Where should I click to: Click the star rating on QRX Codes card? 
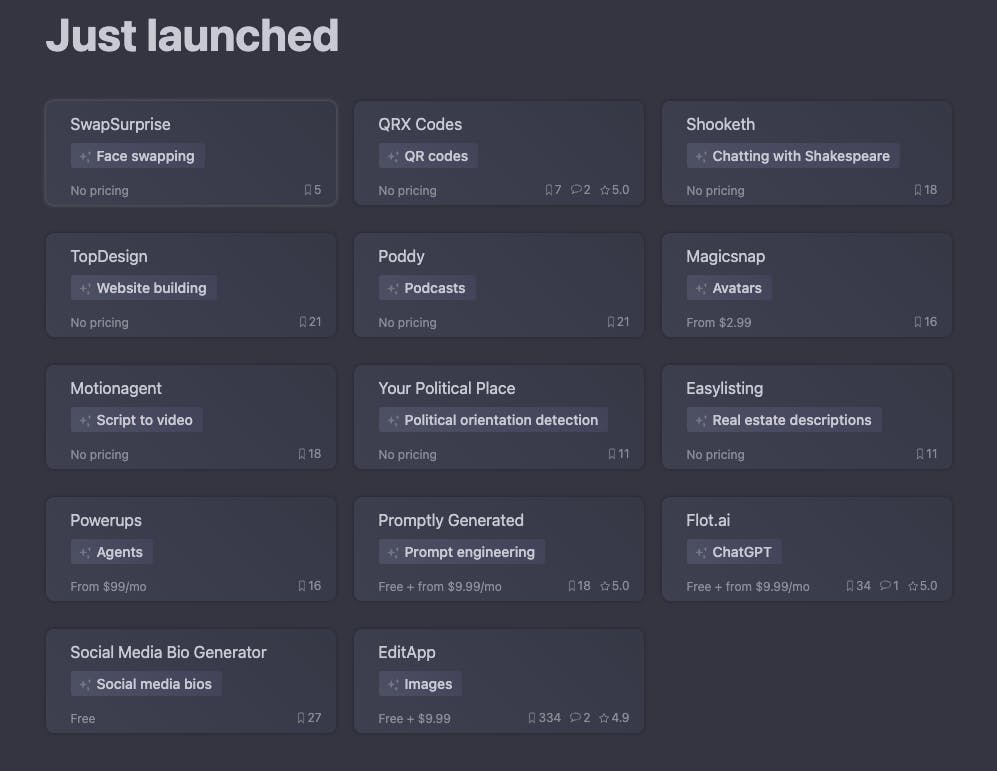614,189
